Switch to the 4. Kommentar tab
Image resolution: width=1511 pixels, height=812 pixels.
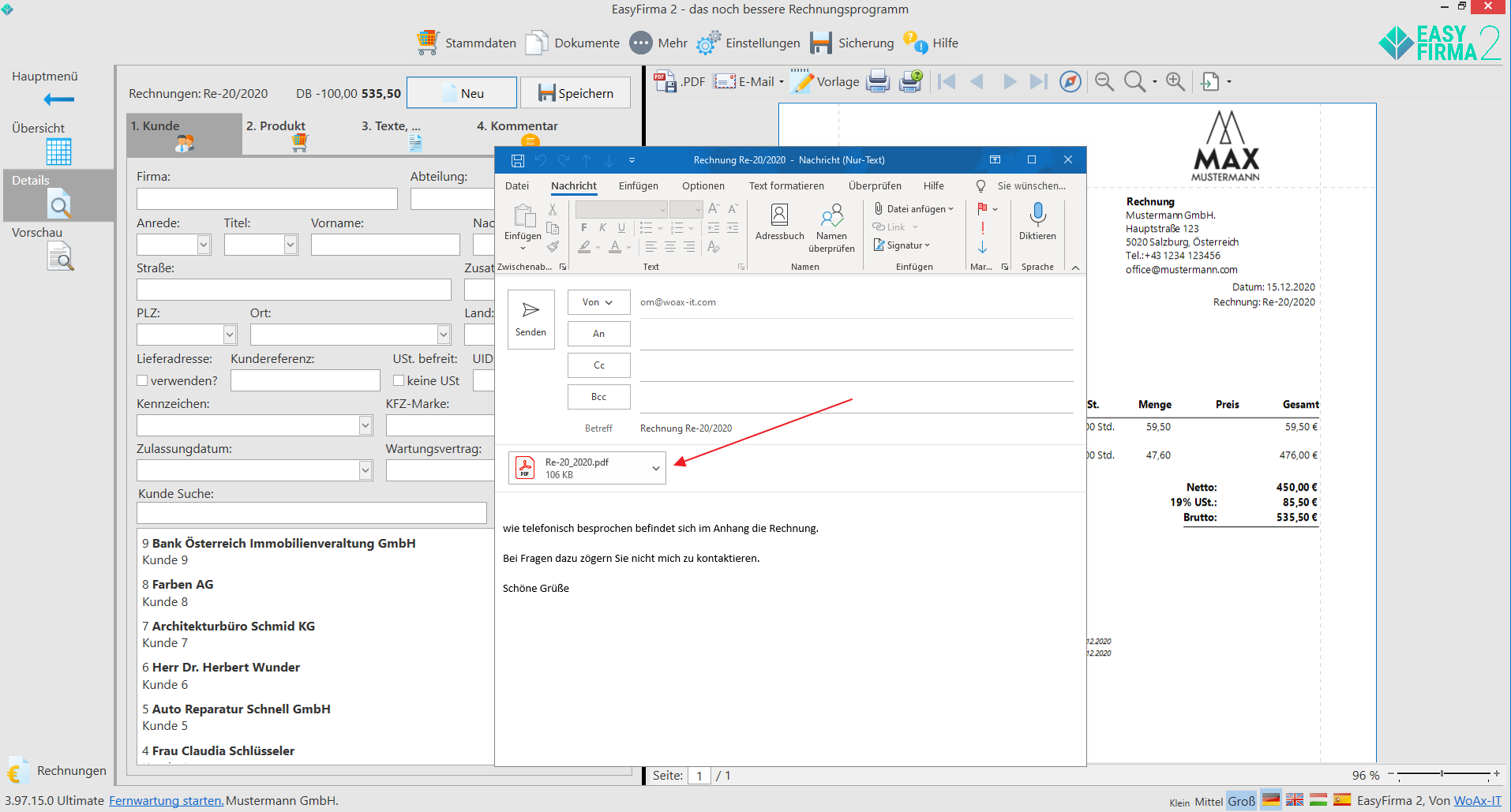click(530, 134)
